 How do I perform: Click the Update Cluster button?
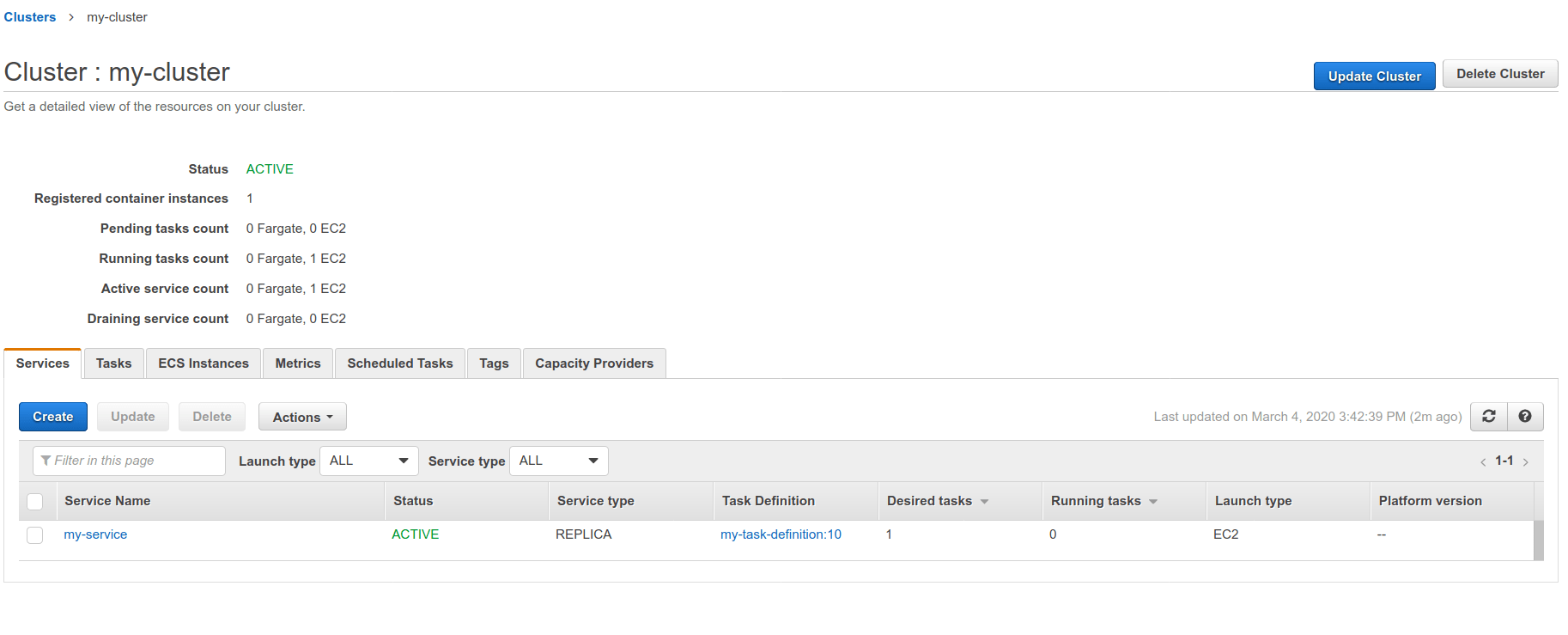pos(1374,76)
